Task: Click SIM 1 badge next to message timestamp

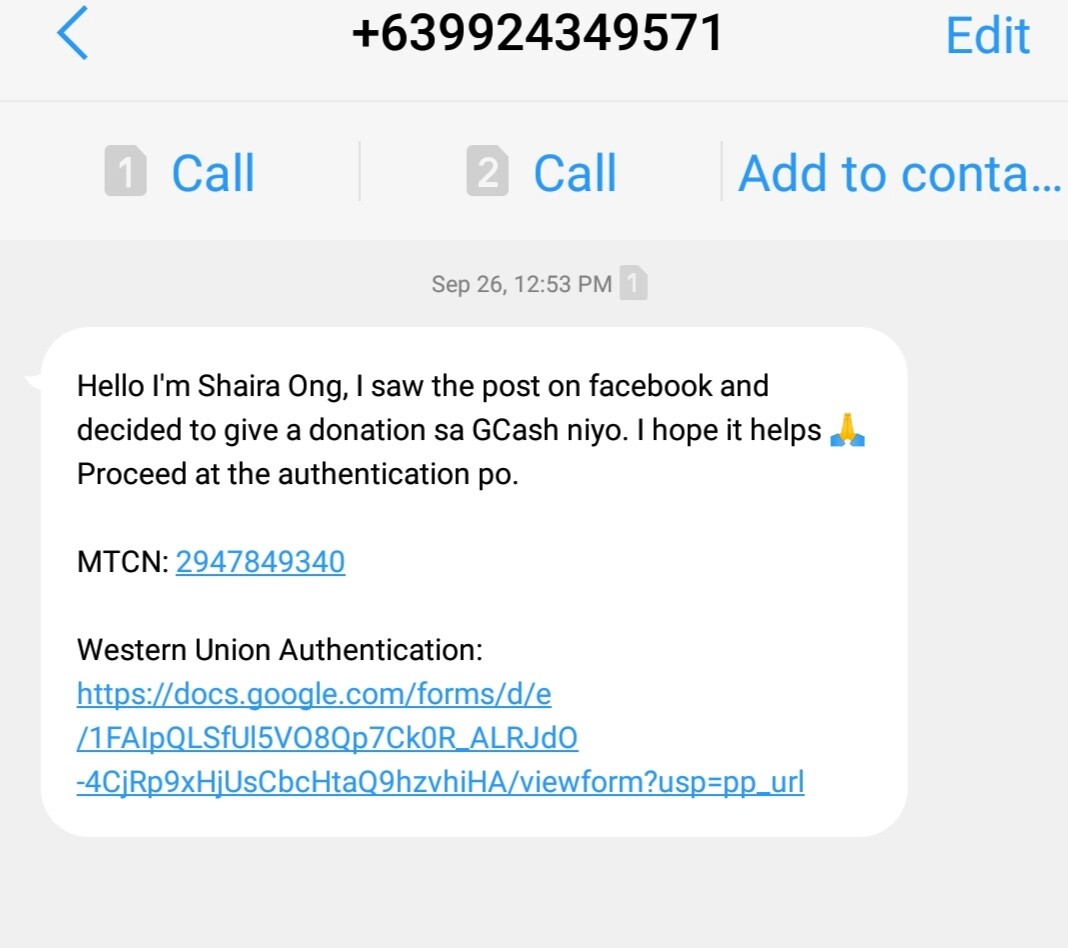Action: (x=633, y=284)
